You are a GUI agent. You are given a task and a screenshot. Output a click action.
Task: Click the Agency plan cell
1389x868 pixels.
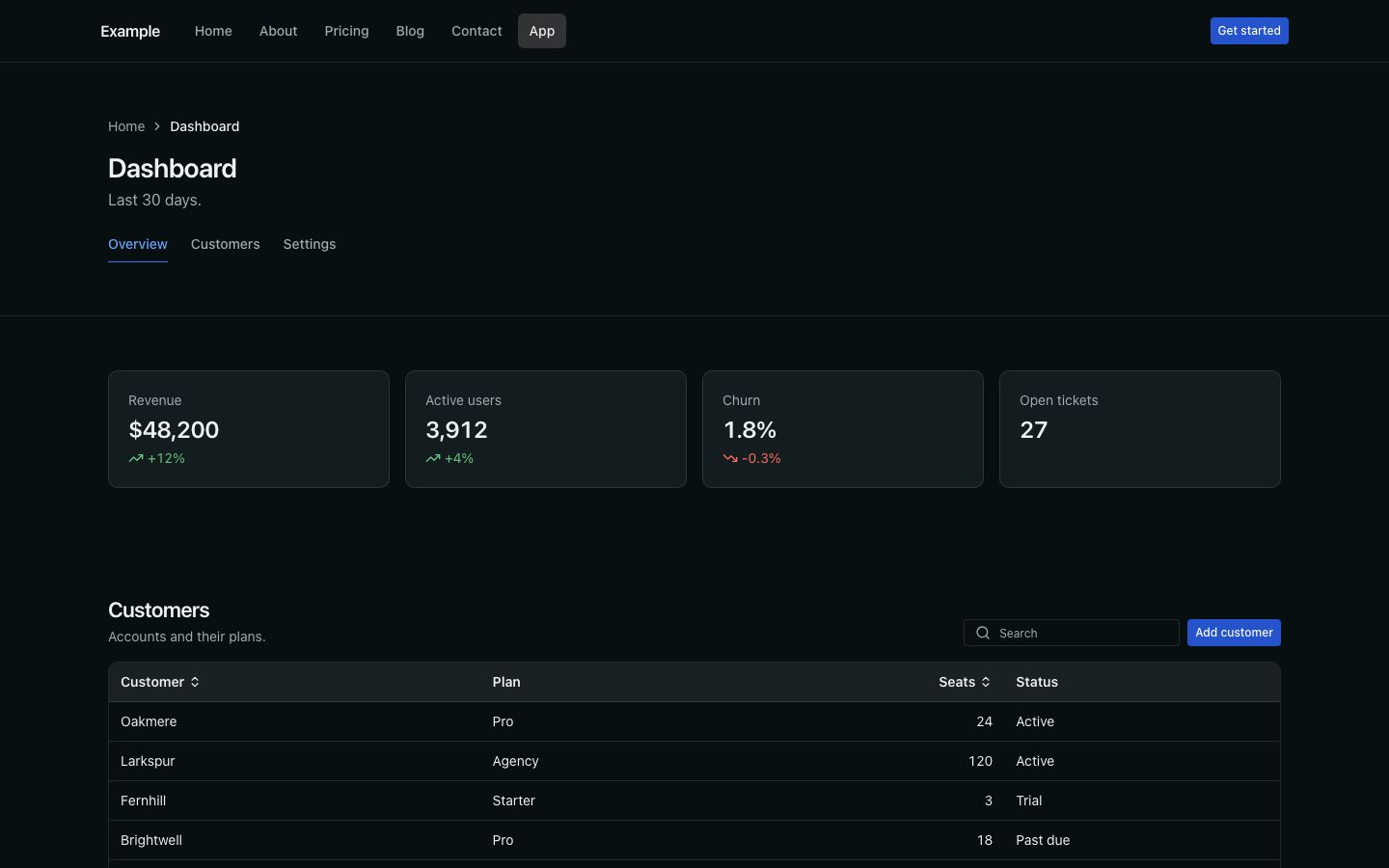[515, 761]
